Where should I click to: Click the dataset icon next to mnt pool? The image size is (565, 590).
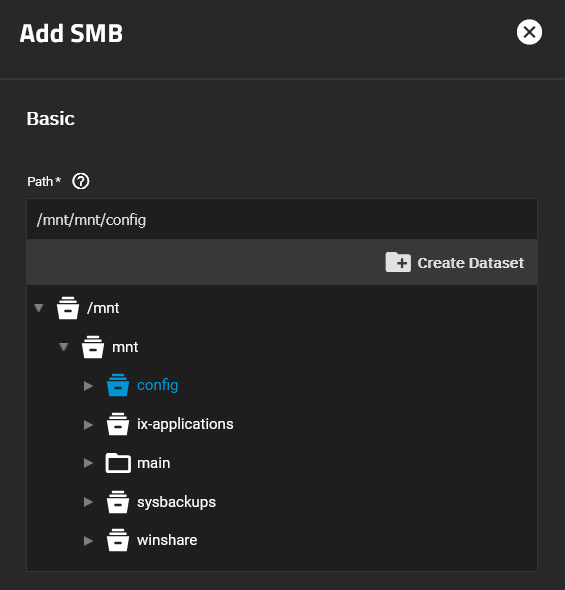click(x=93, y=347)
